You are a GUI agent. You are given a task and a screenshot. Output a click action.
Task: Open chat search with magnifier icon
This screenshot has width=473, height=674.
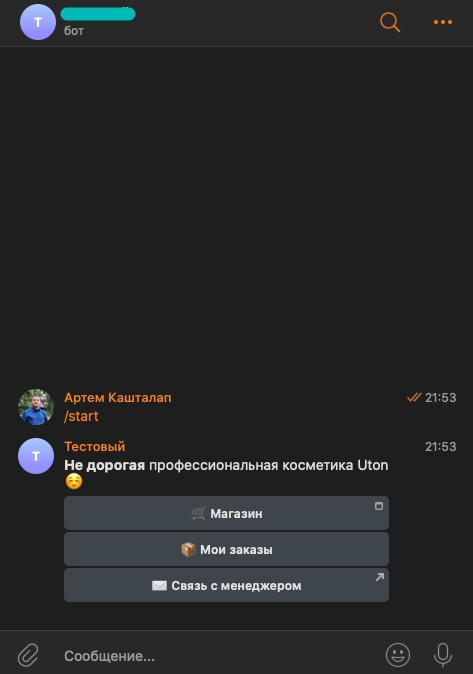pyautogui.click(x=390, y=22)
